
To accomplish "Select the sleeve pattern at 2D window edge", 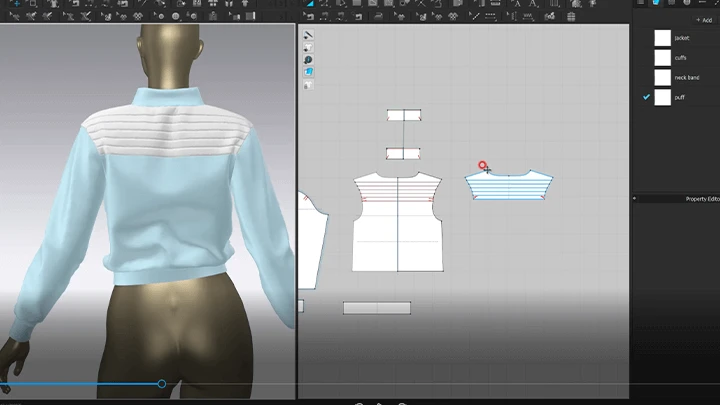I will (311, 241).
